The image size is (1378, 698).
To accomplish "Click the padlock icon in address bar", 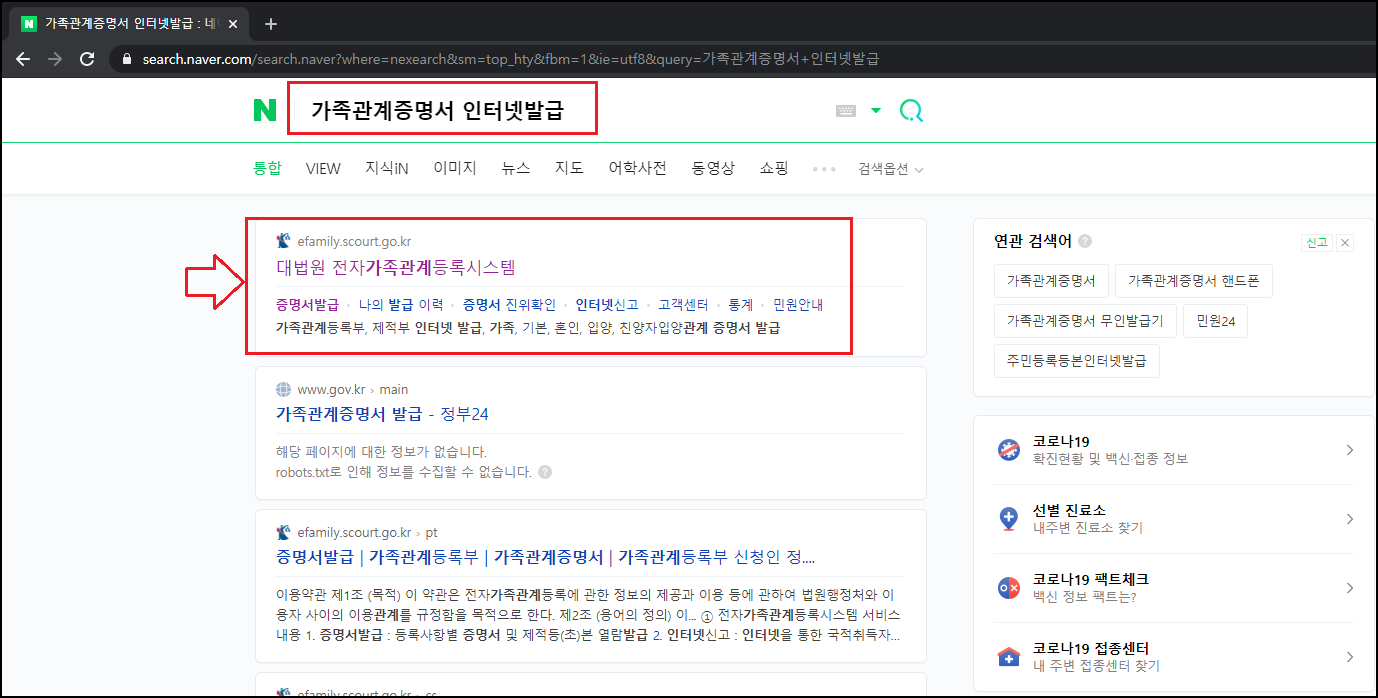I will 126,59.
